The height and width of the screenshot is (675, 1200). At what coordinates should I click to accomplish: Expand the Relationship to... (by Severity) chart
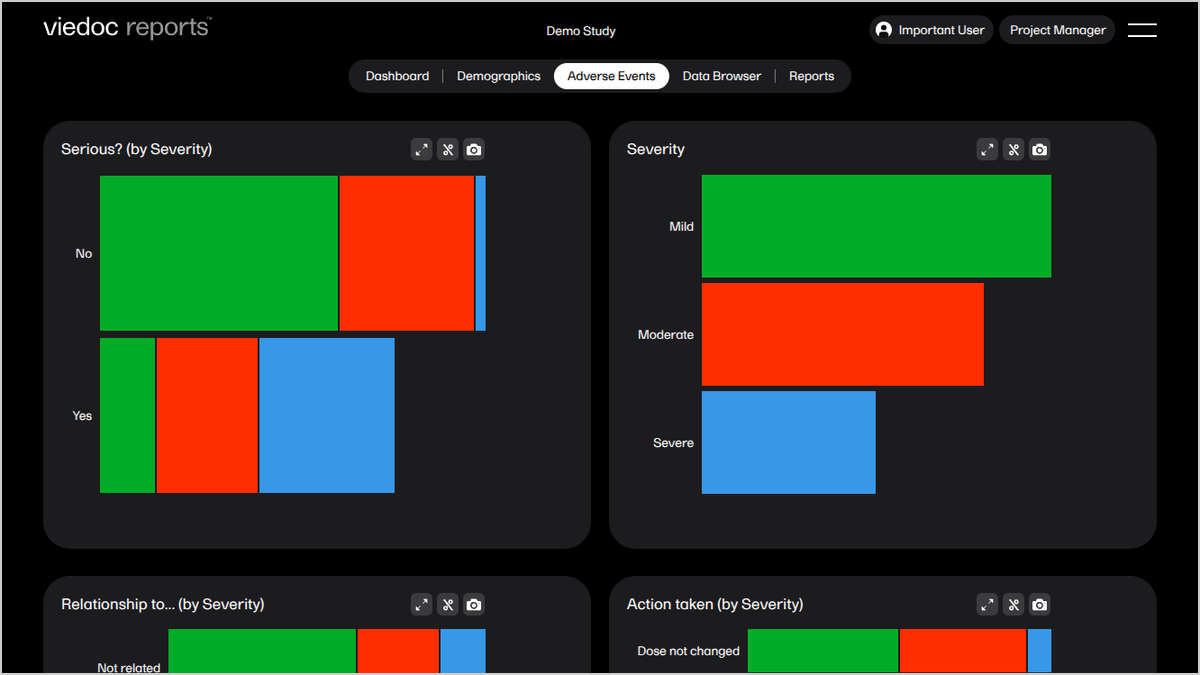click(422, 605)
